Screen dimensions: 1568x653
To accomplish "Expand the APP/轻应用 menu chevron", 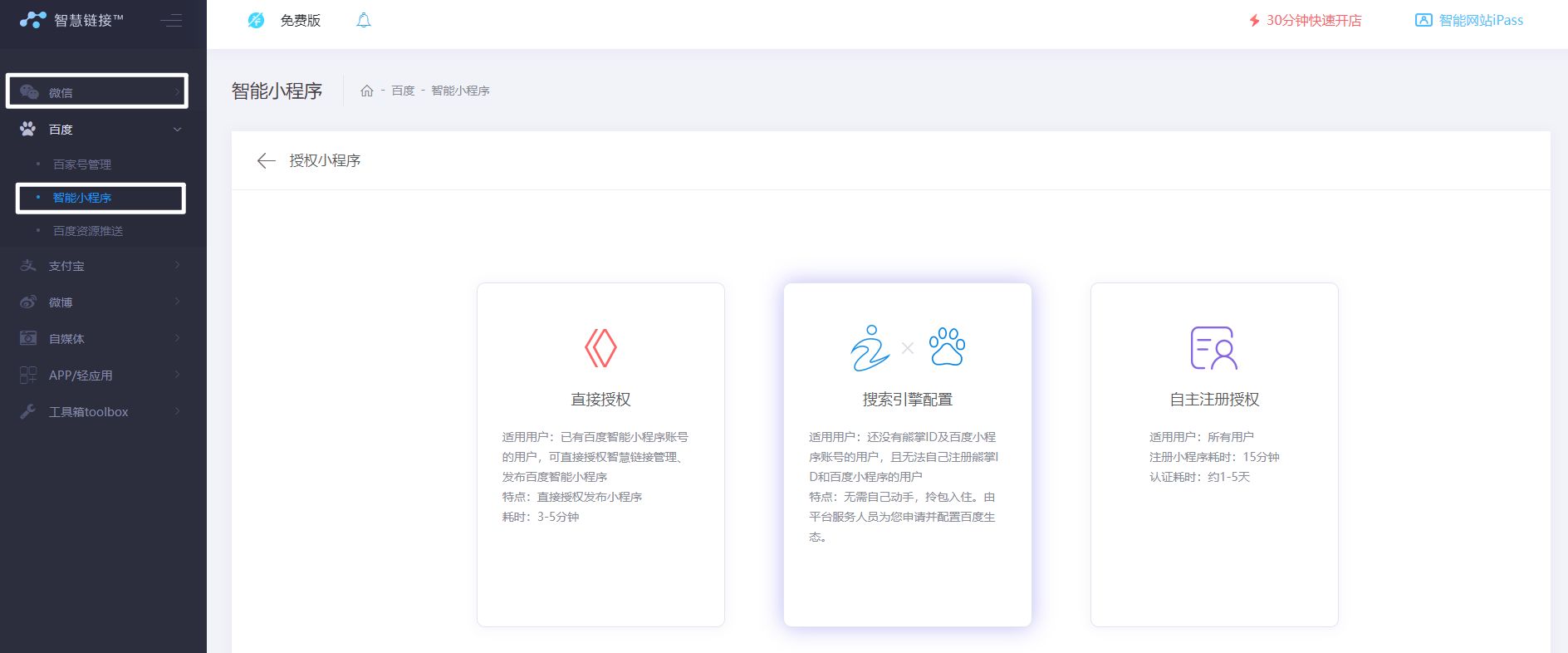I will pyautogui.click(x=177, y=375).
